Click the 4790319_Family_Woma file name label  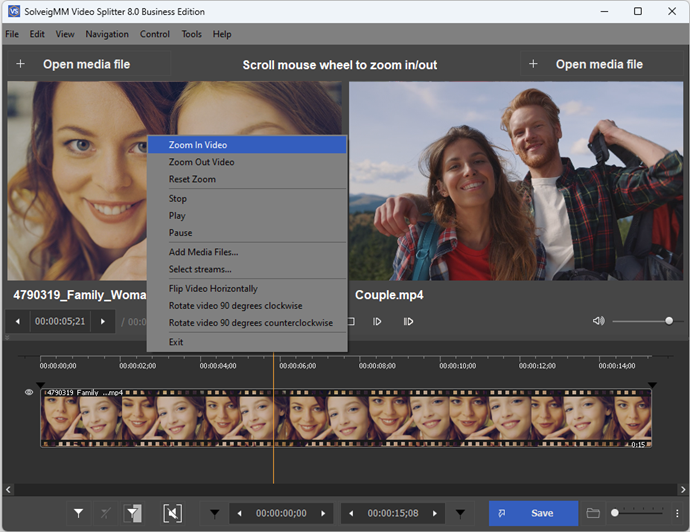80,295
